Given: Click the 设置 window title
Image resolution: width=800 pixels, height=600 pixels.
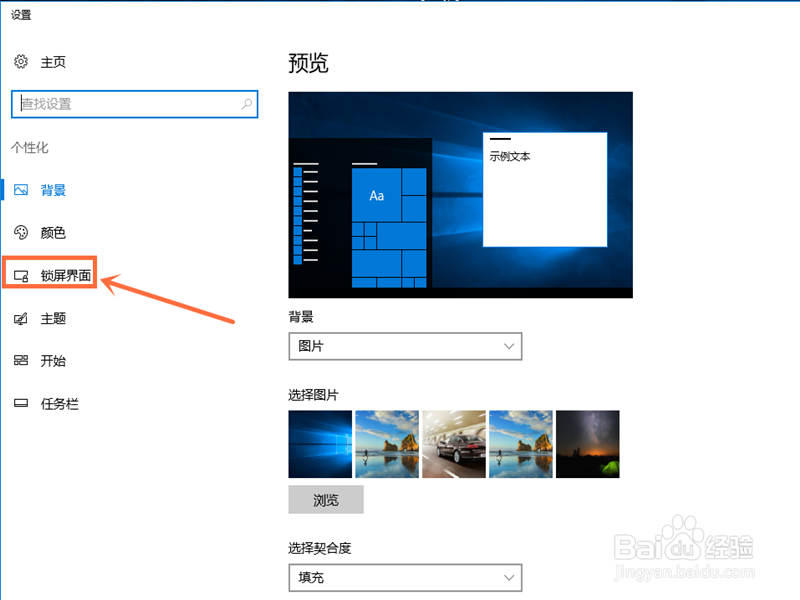Looking at the screenshot, I should [21, 15].
